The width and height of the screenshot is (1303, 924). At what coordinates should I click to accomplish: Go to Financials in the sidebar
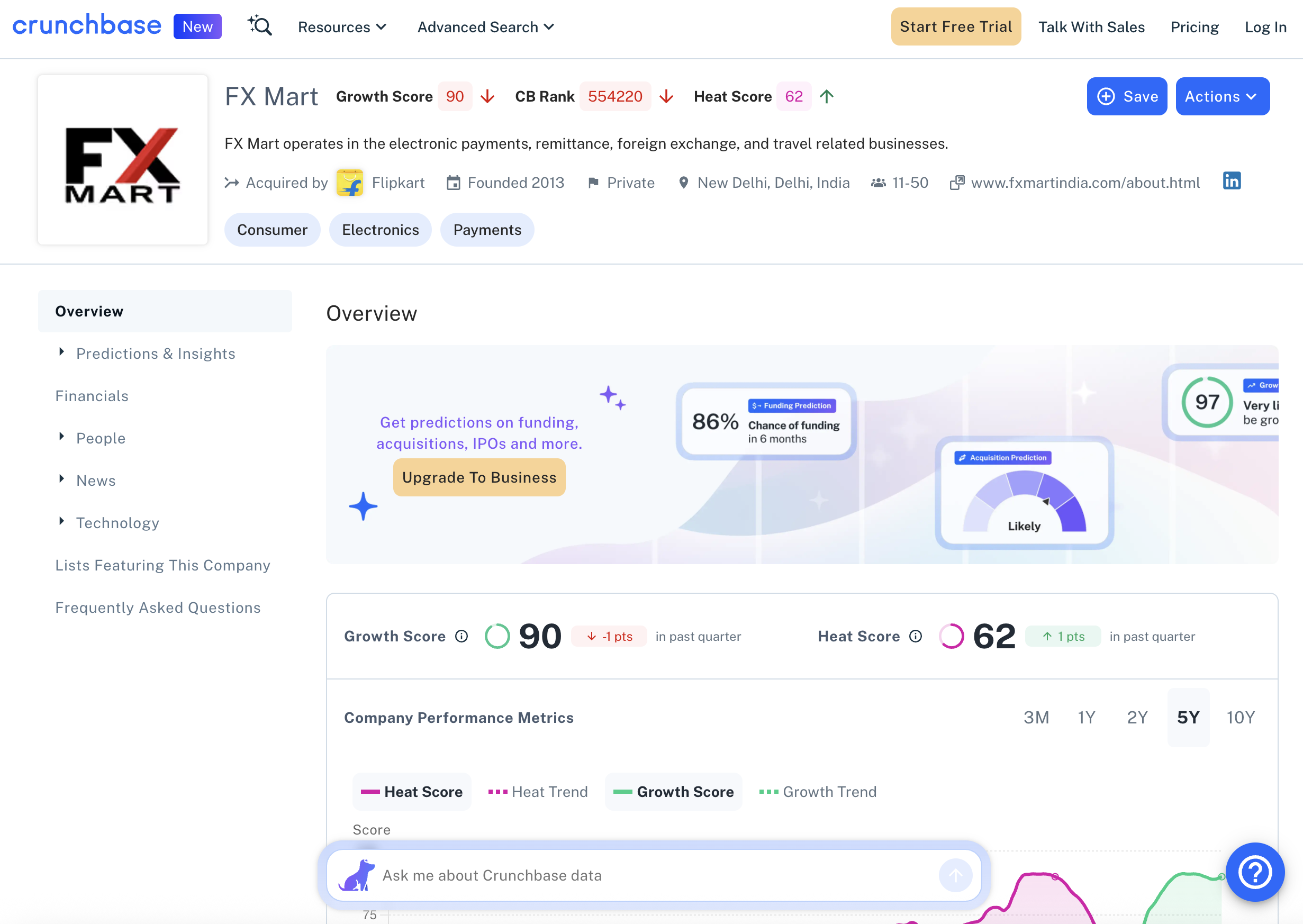pos(92,395)
